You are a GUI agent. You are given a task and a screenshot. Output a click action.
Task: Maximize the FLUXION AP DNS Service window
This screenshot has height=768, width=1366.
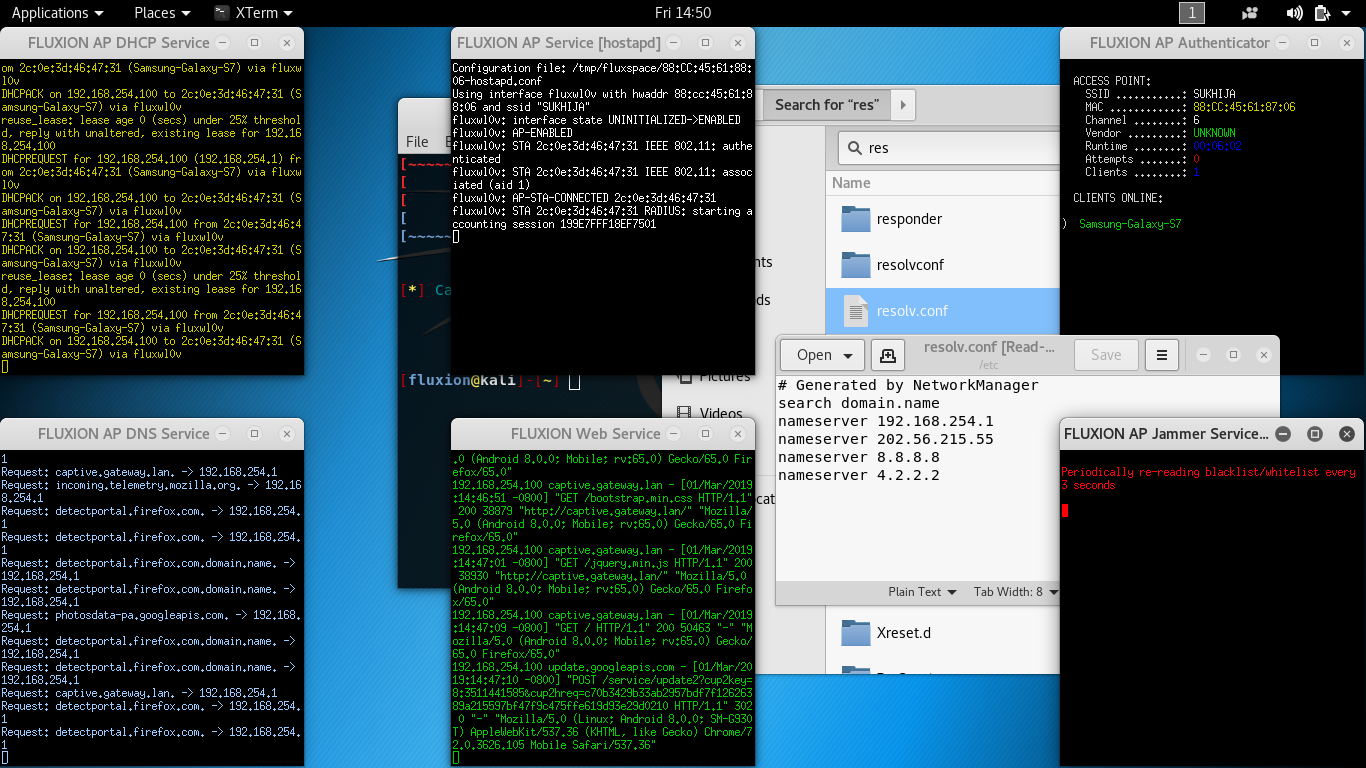[254, 434]
